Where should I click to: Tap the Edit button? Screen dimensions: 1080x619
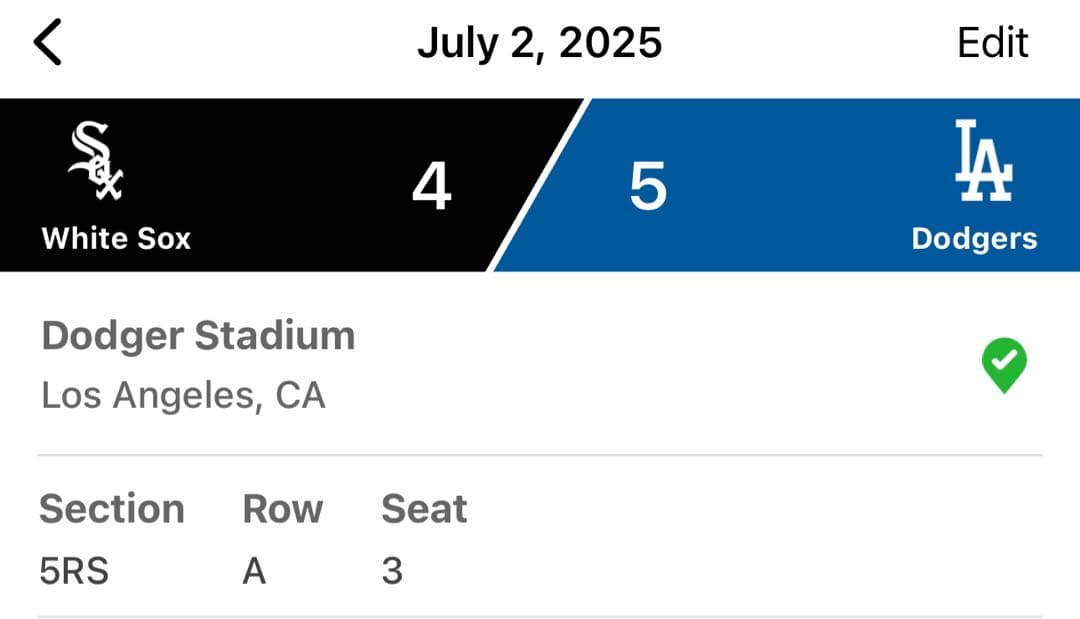pyautogui.click(x=992, y=43)
